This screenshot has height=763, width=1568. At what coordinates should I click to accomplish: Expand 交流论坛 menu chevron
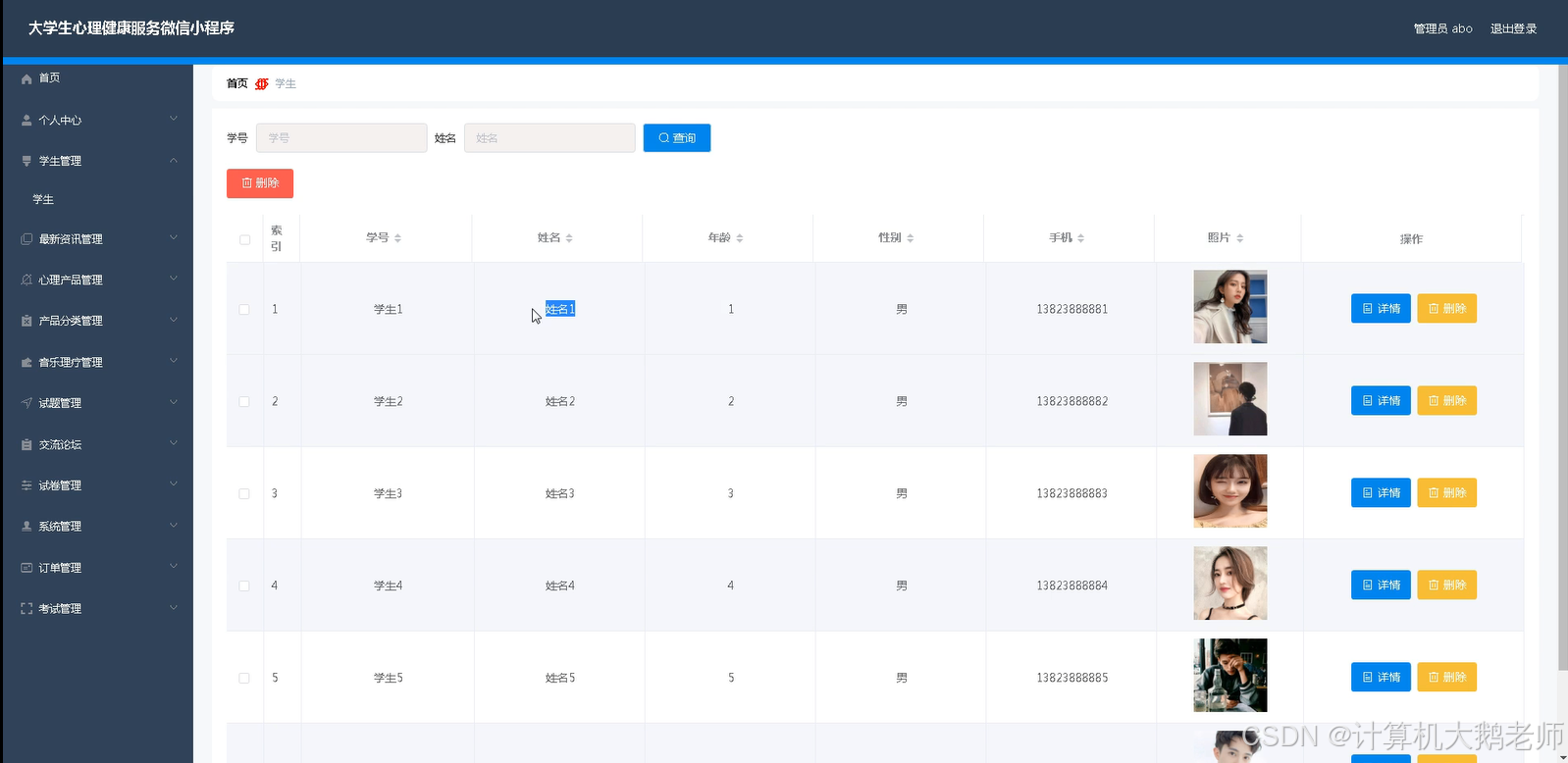174,443
